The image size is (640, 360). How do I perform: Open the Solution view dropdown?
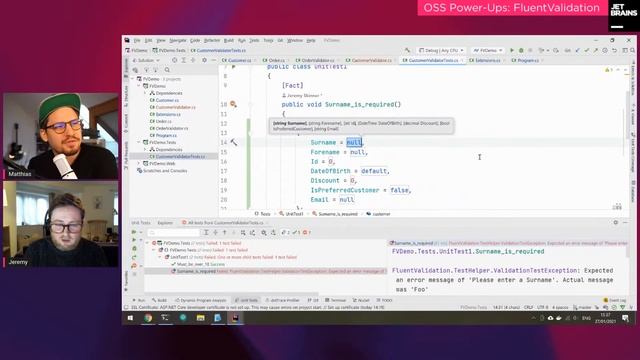[x=146, y=60]
